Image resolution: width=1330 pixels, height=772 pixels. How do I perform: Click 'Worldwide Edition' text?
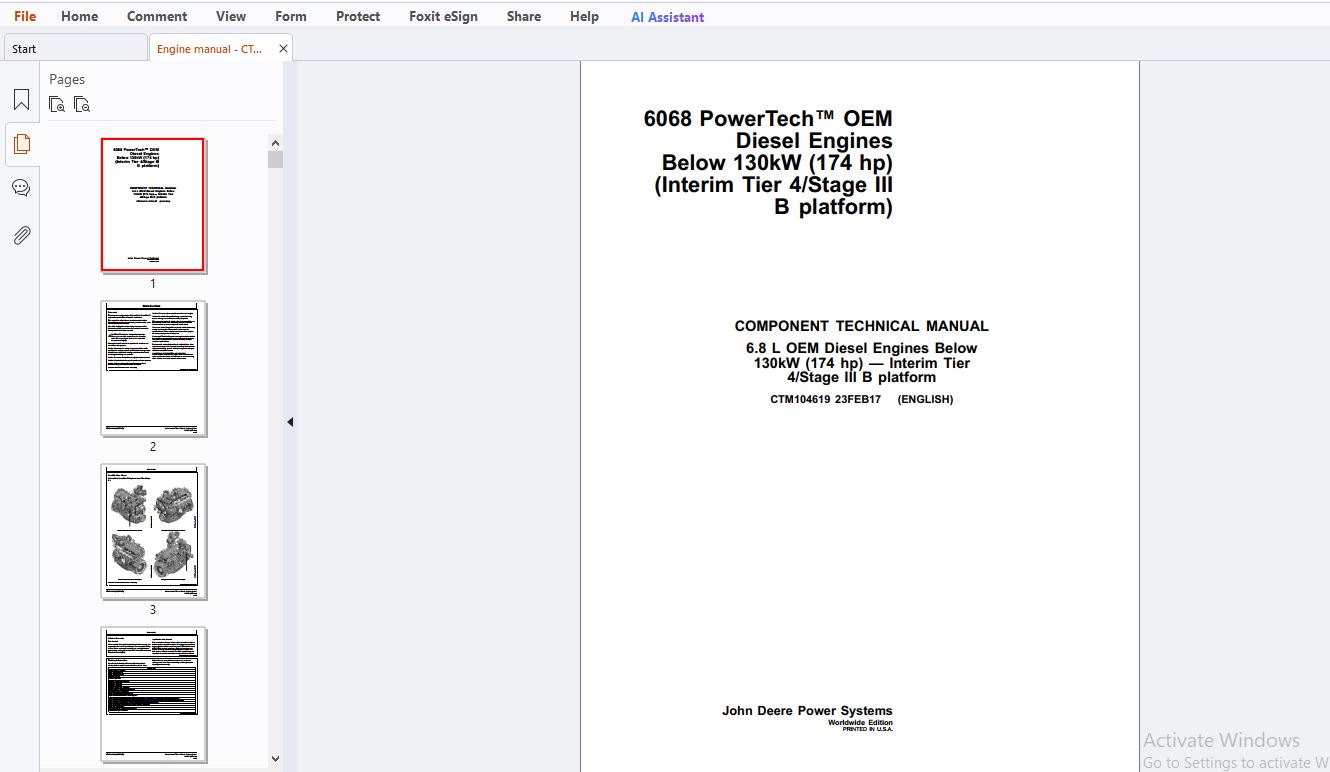[x=860, y=722]
